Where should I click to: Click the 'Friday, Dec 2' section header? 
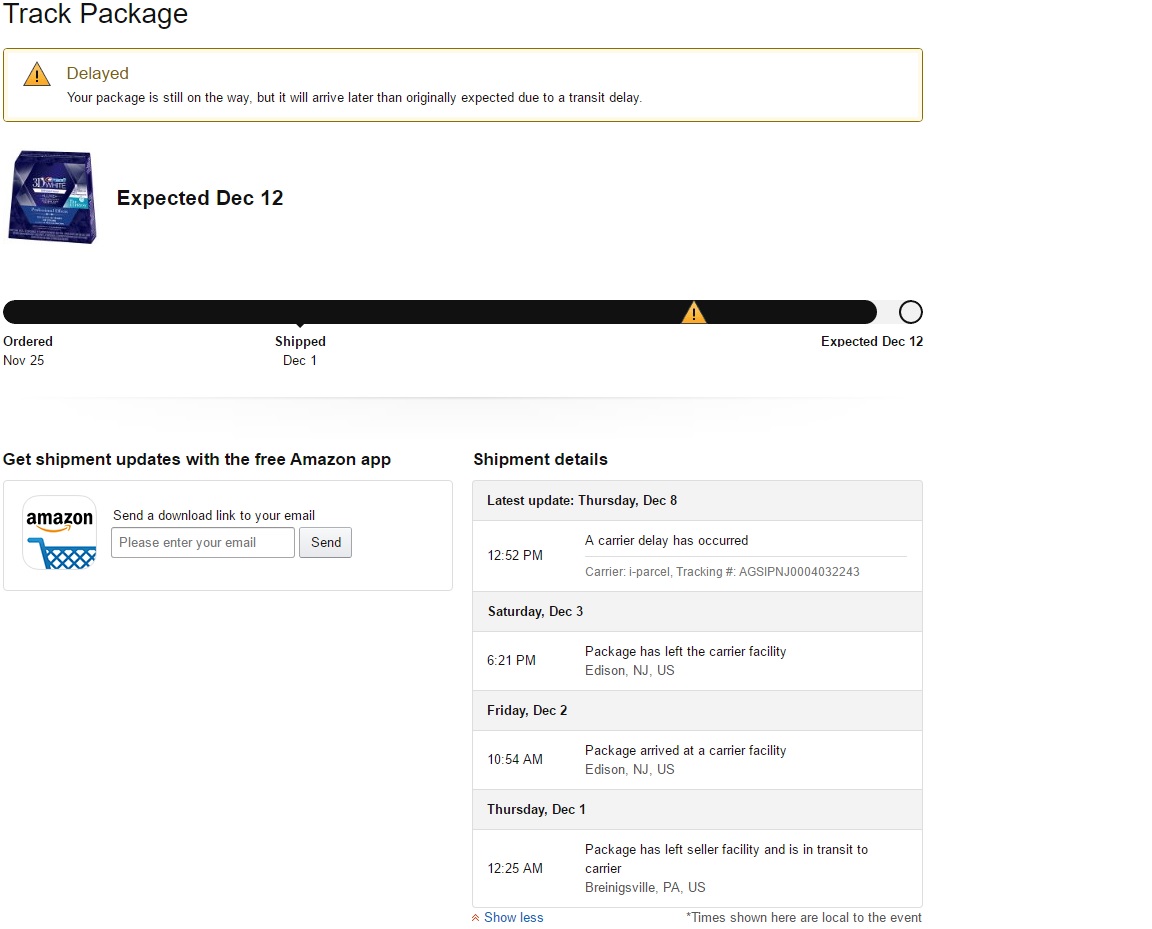(x=527, y=710)
